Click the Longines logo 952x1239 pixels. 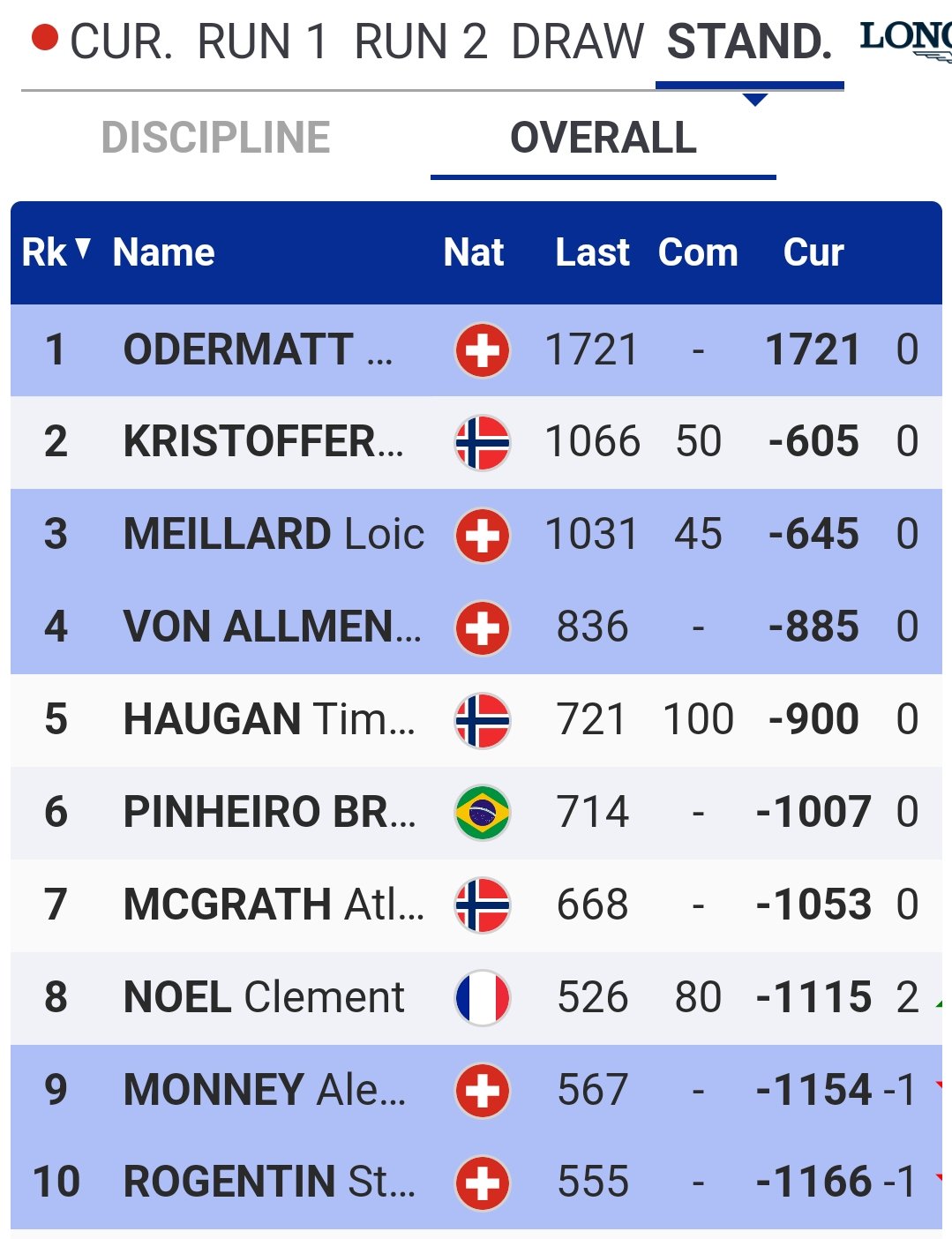point(906,41)
